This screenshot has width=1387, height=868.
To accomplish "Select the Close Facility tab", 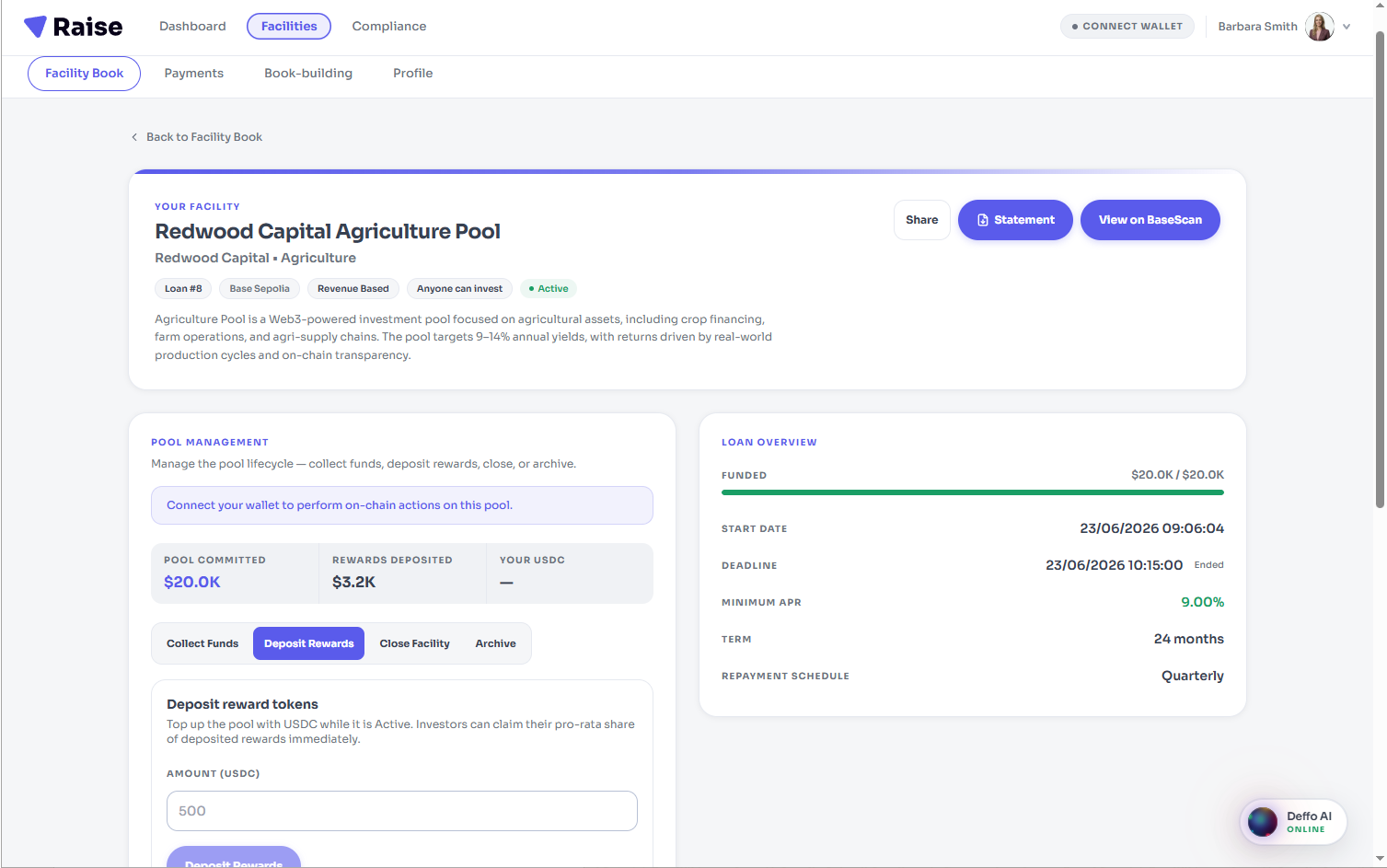I will [414, 643].
